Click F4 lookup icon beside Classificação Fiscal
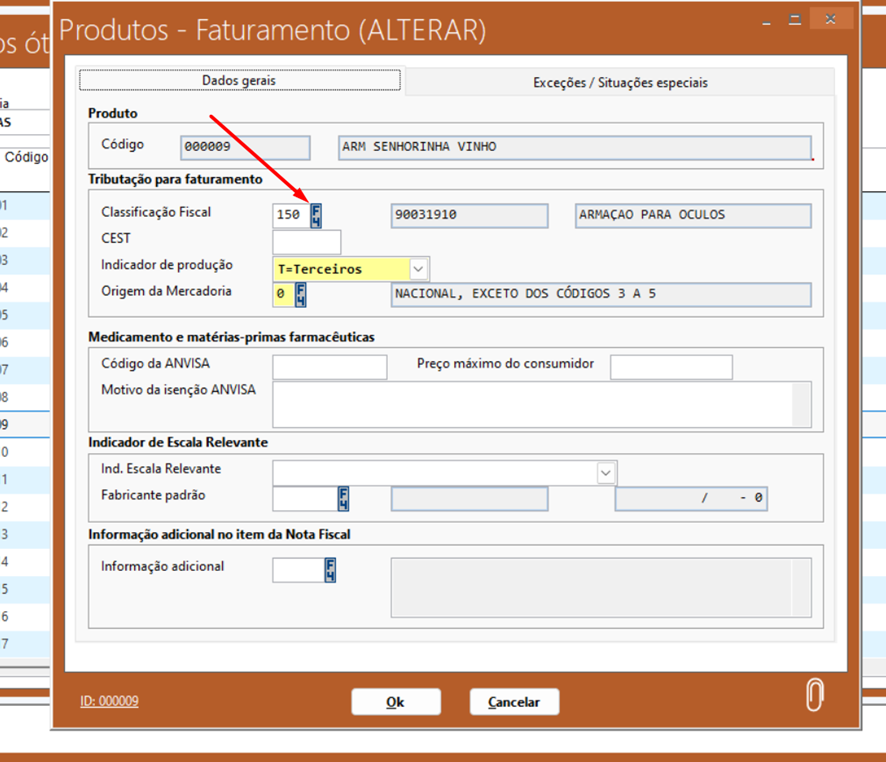The width and height of the screenshot is (886, 762). tap(316, 215)
